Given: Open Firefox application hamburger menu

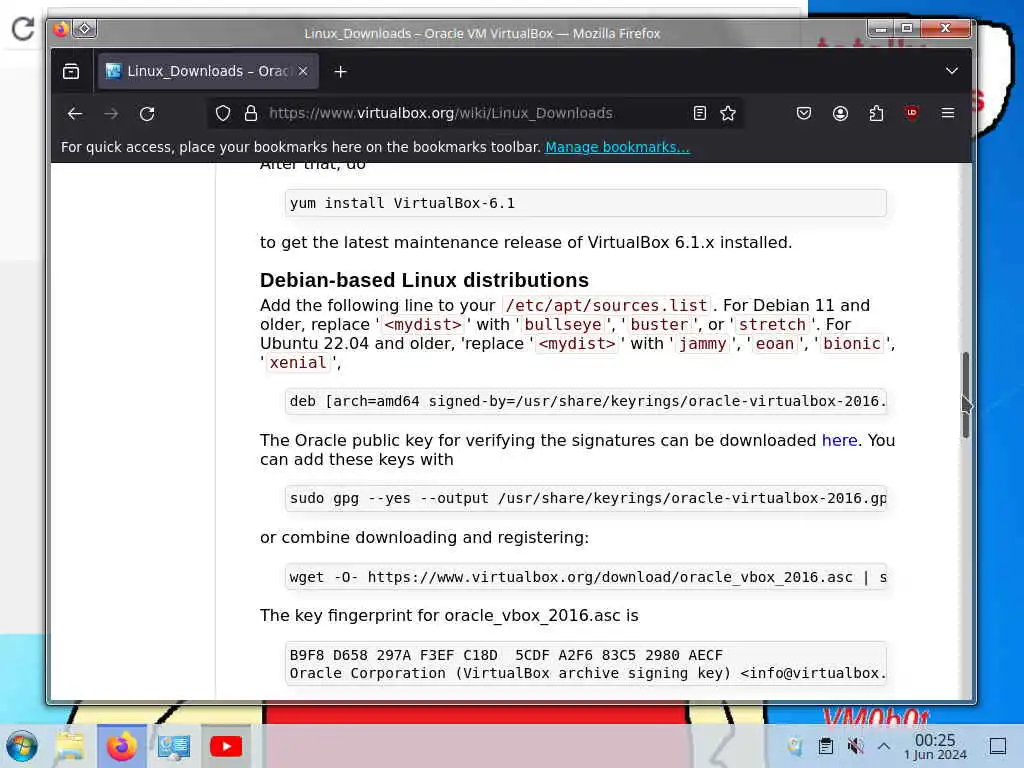Looking at the screenshot, I should [x=948, y=113].
